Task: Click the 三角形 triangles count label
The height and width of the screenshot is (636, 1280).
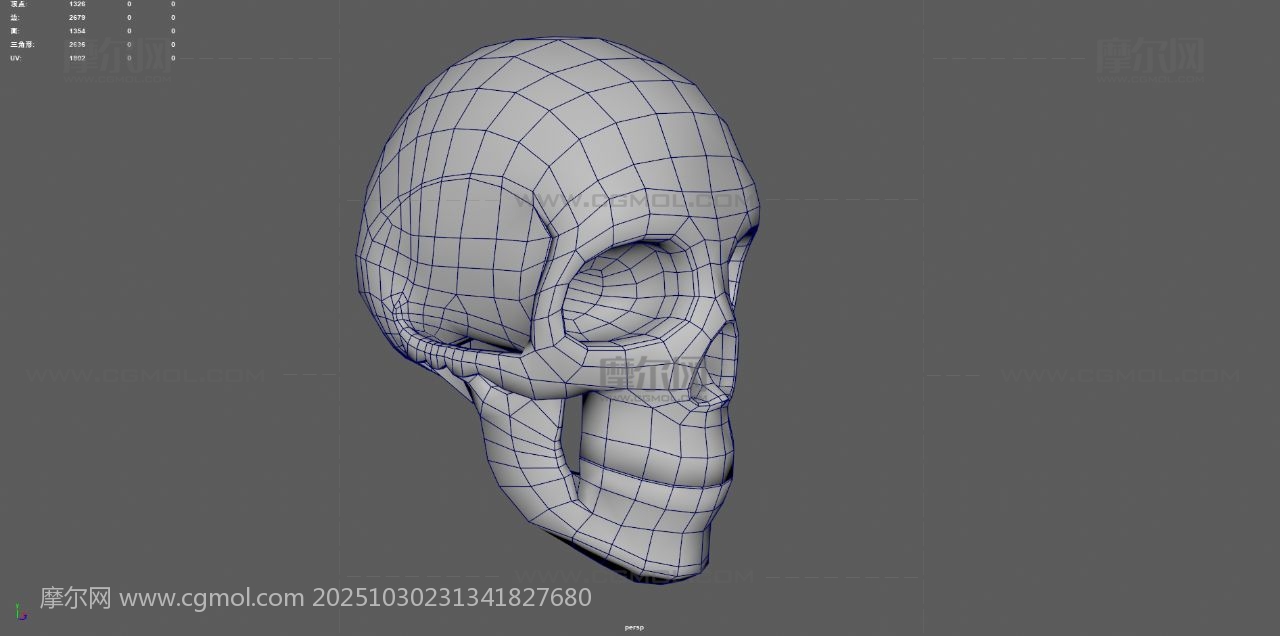Action: [21, 44]
